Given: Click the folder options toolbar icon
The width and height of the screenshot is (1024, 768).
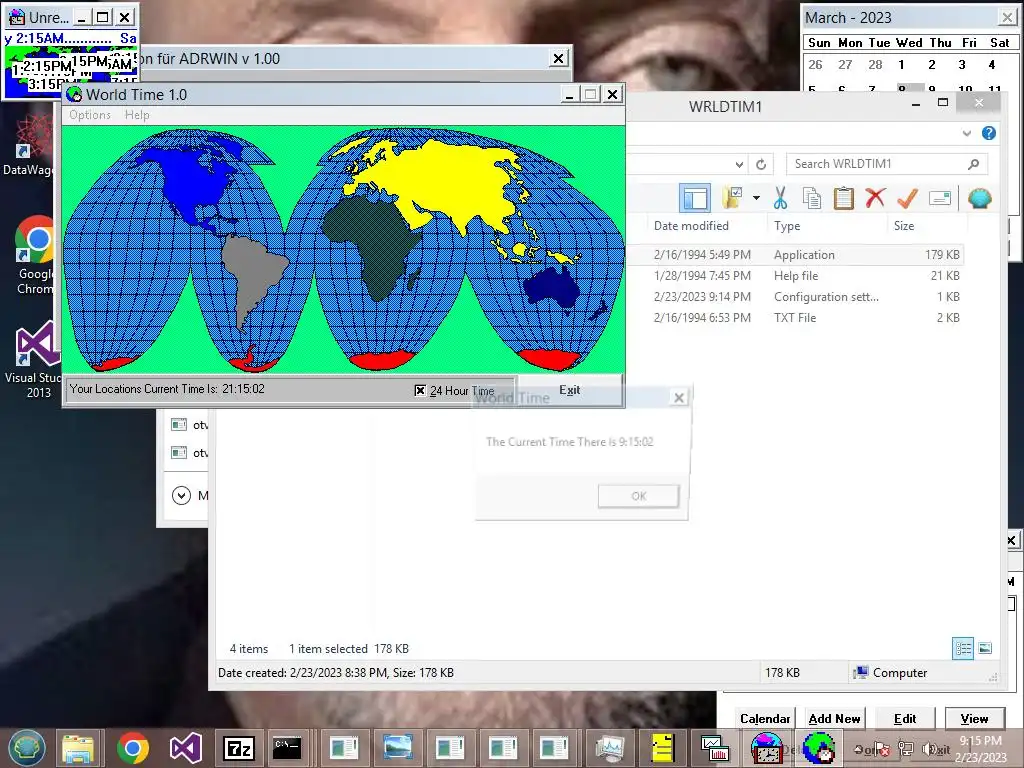Looking at the screenshot, I should [x=733, y=198].
